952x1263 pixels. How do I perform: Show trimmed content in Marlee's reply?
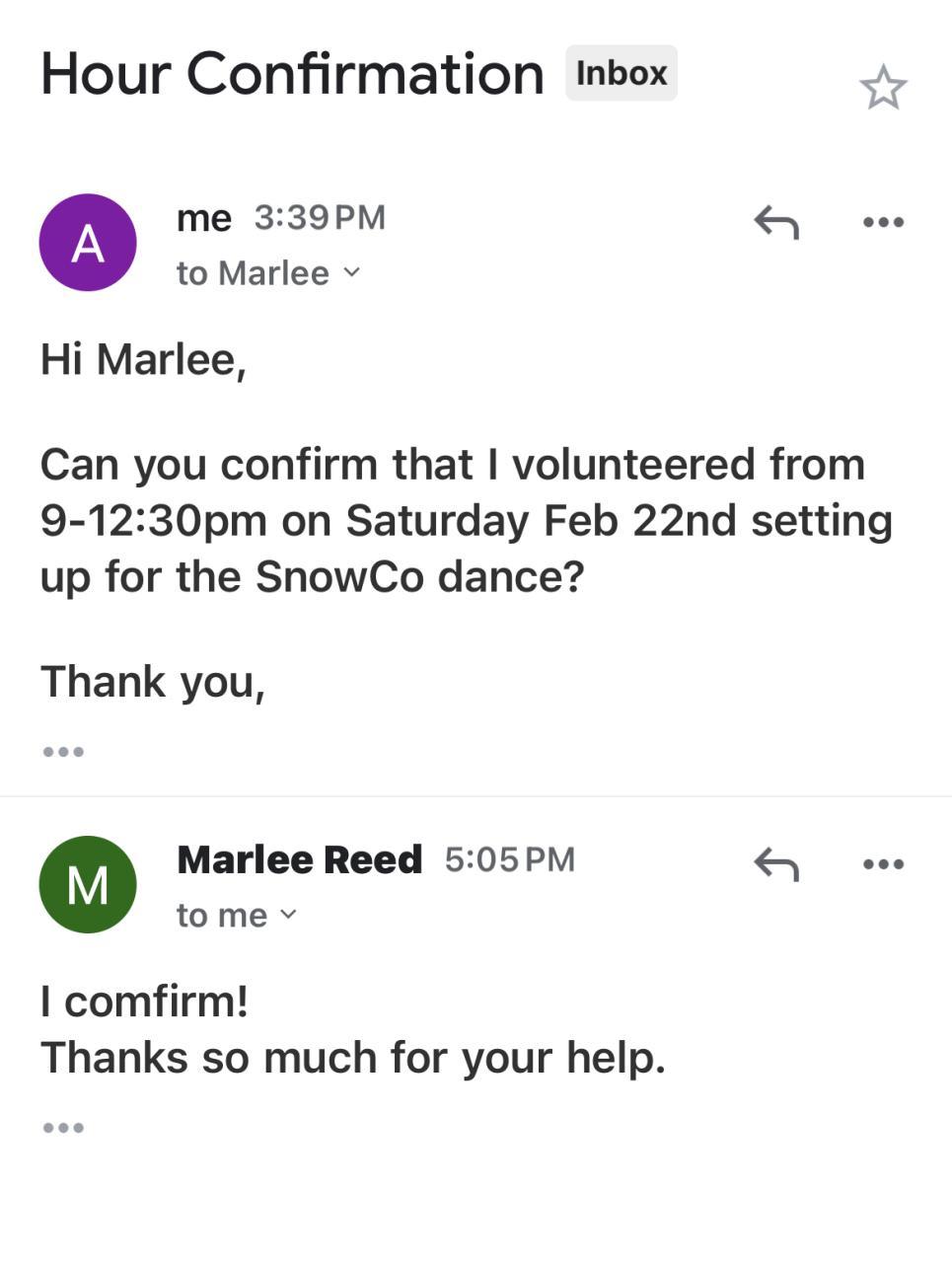point(63,1127)
